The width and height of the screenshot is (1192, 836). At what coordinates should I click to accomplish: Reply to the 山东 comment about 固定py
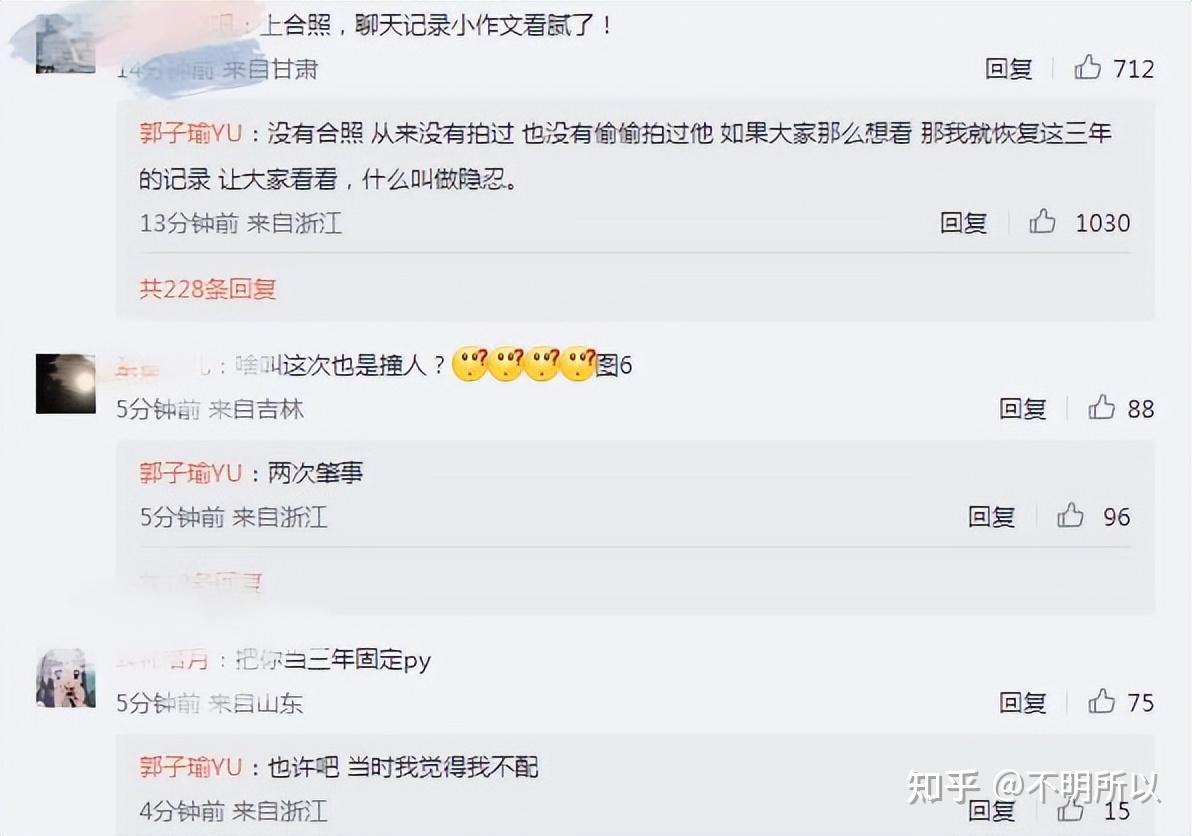click(1022, 702)
